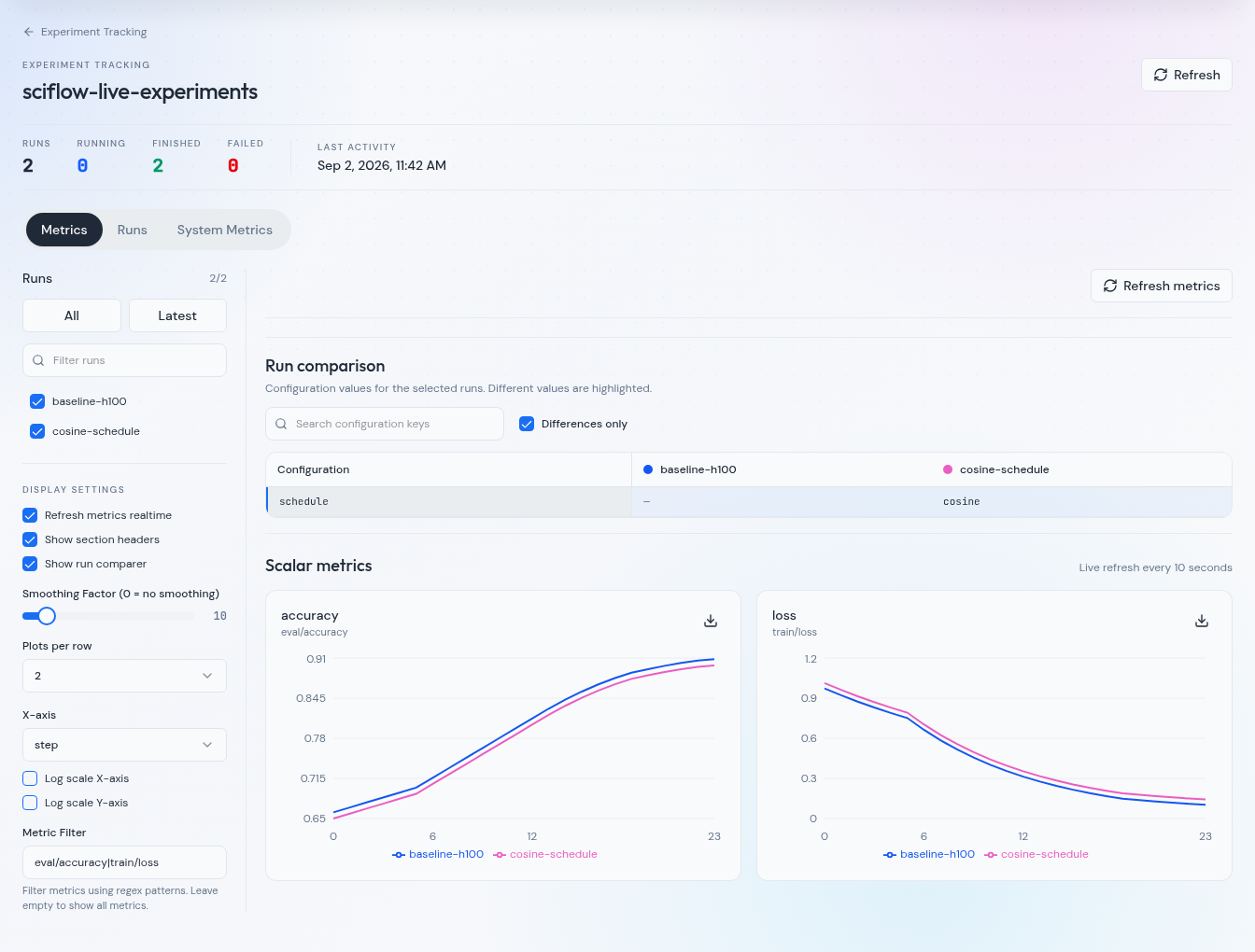Click the Smoothing Factor slider handle
Viewport: 1255px width, 952px height.
pos(47,616)
